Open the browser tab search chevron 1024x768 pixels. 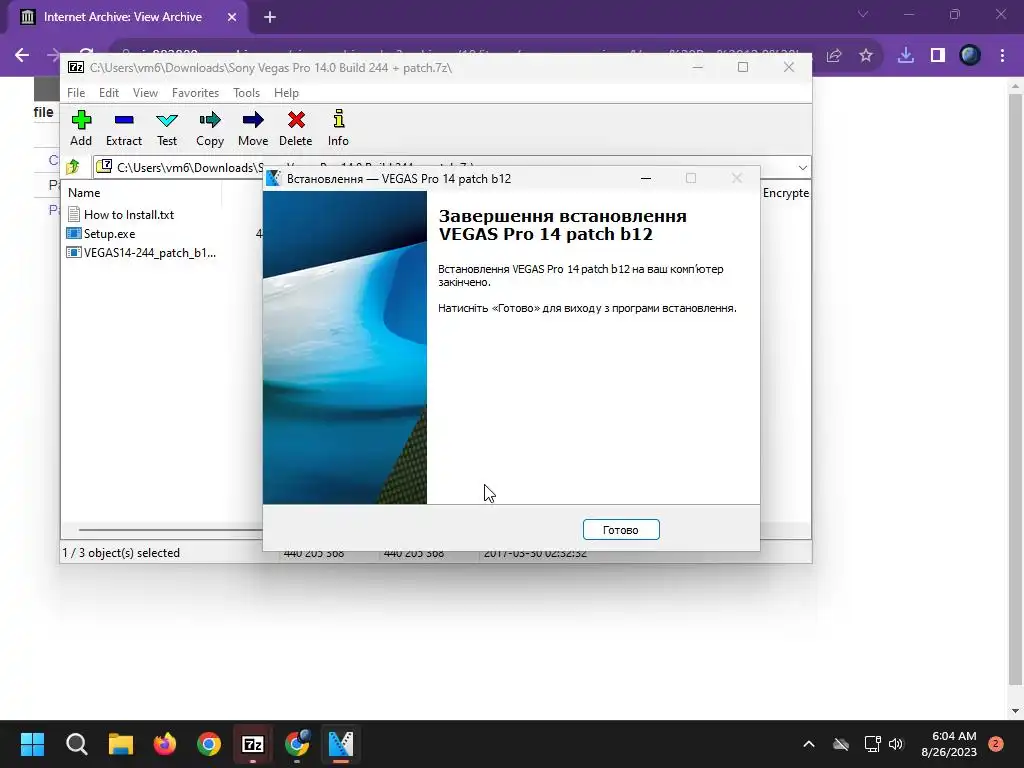(863, 14)
